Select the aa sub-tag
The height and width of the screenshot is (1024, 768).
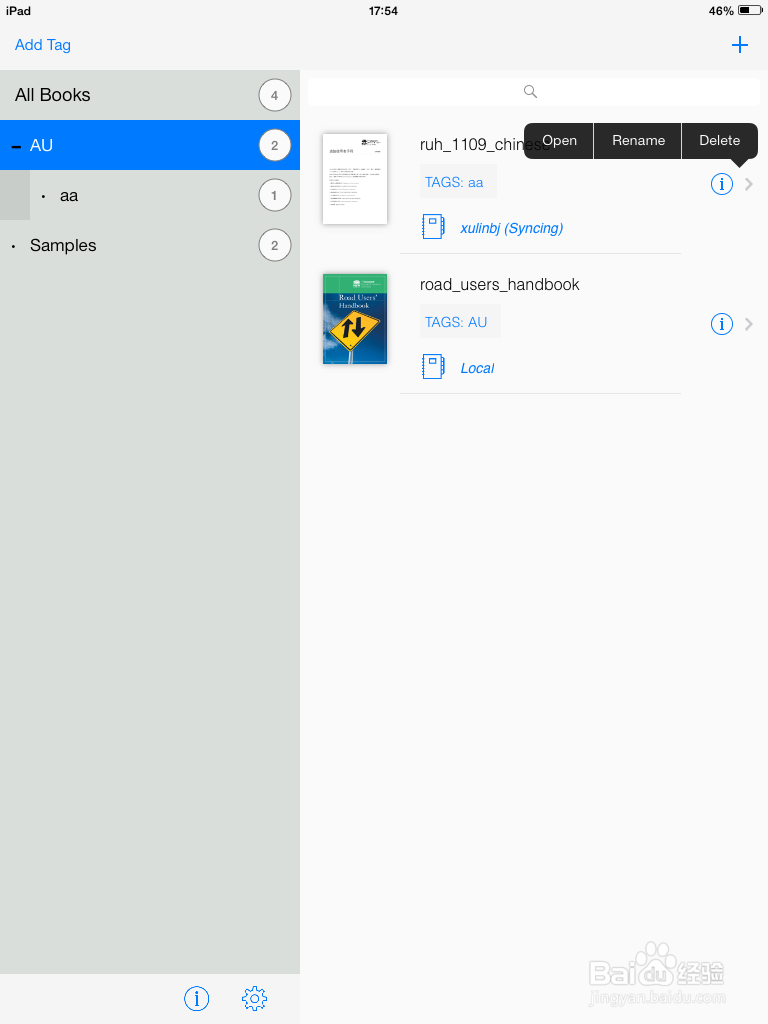(150, 195)
